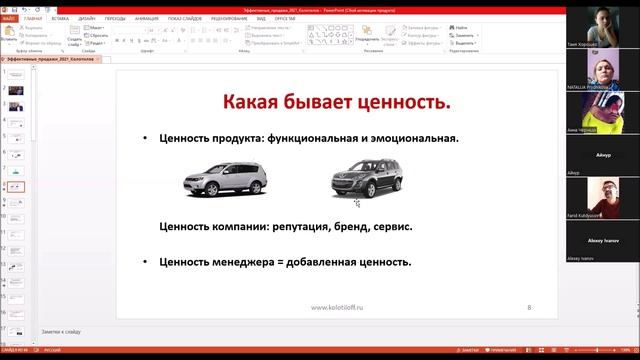
Task: Select document tab Эффективные_продажи_2021
Action: [x=50, y=60]
